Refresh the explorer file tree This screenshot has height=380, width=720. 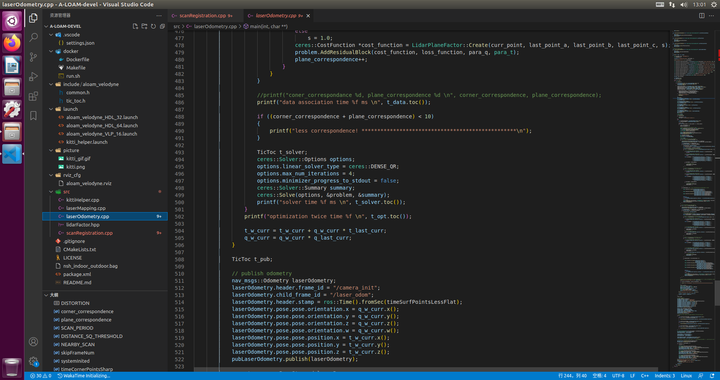153,26
